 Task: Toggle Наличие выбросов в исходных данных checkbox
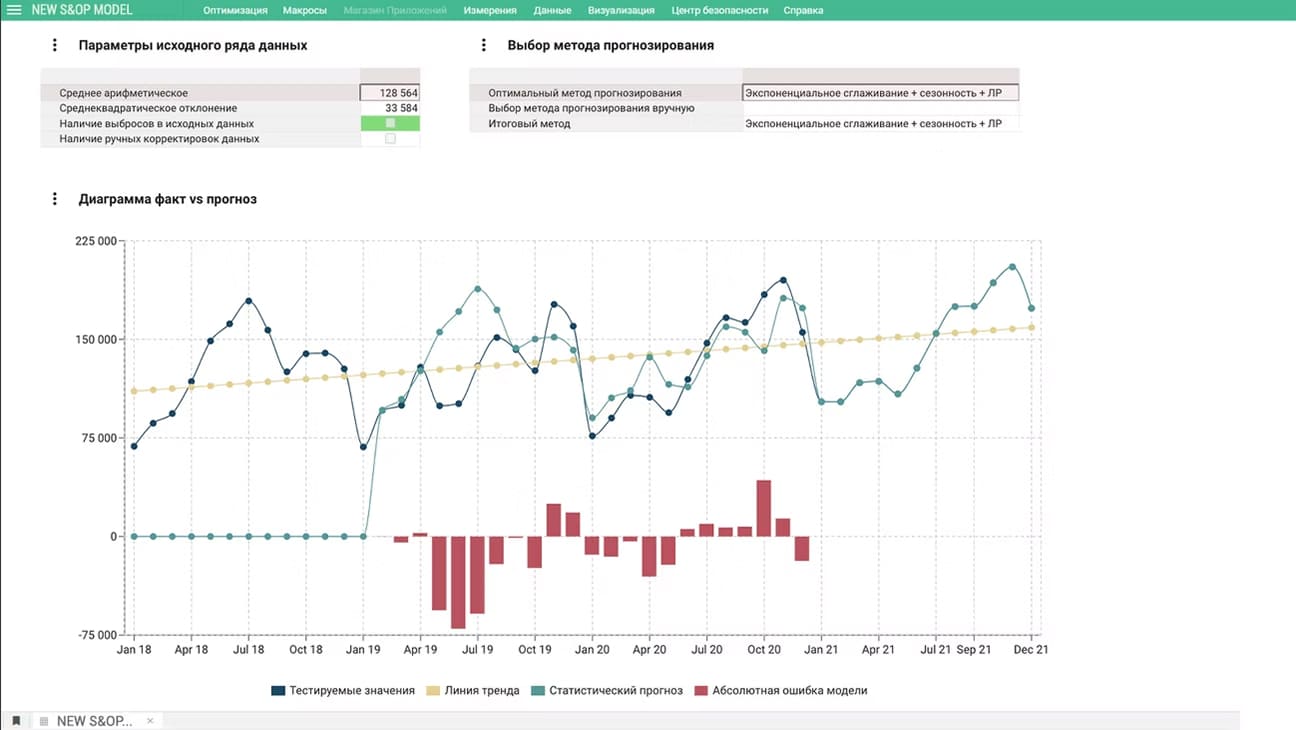coord(390,123)
